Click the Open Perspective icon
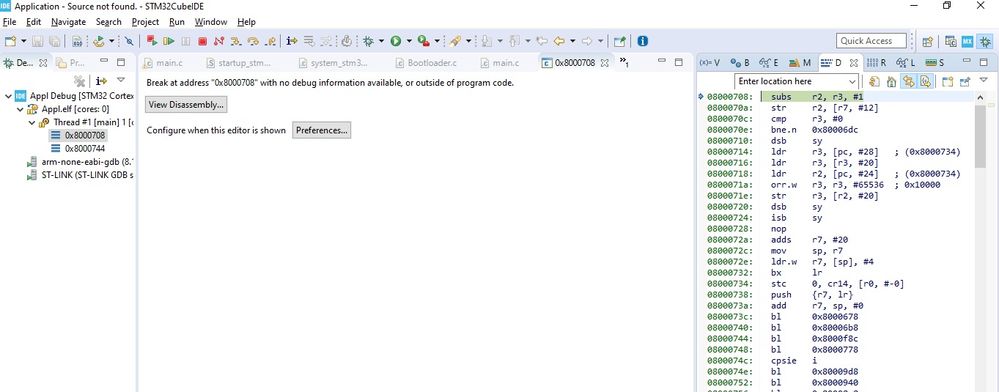 point(928,41)
